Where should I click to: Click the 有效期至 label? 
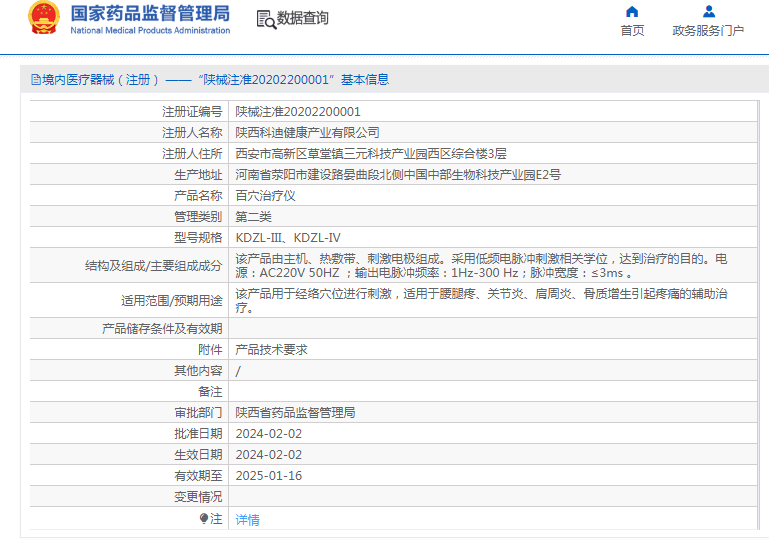click(198, 476)
